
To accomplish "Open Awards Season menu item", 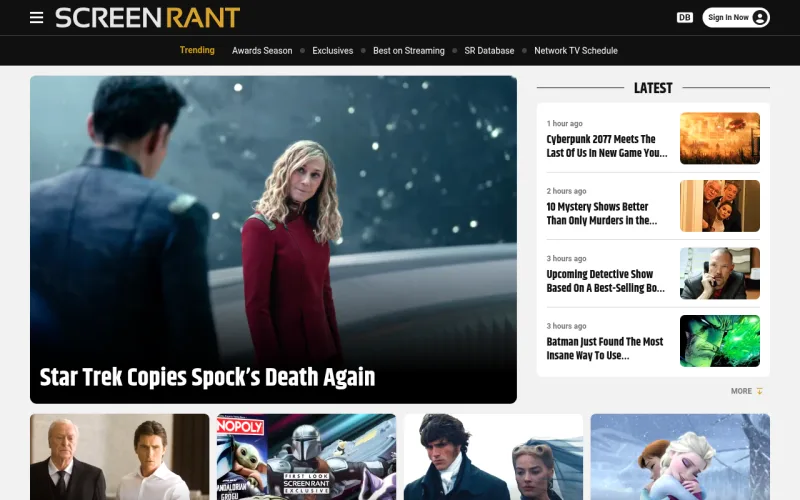I will [x=262, y=51].
